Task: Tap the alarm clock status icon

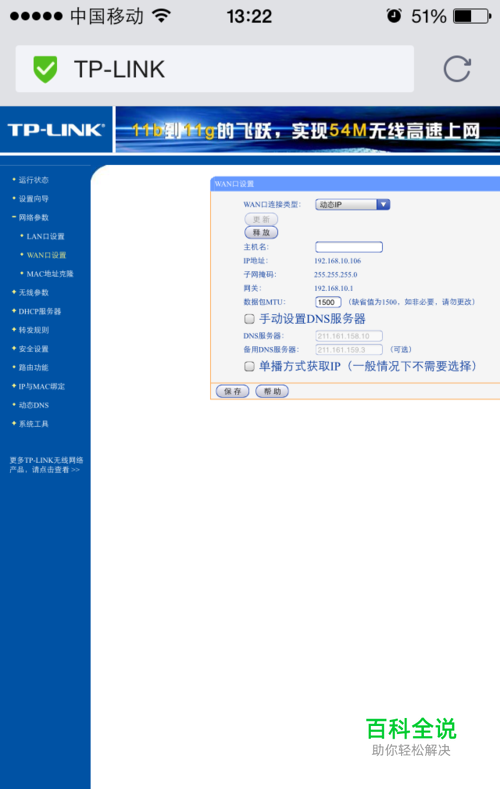Action: click(x=394, y=16)
